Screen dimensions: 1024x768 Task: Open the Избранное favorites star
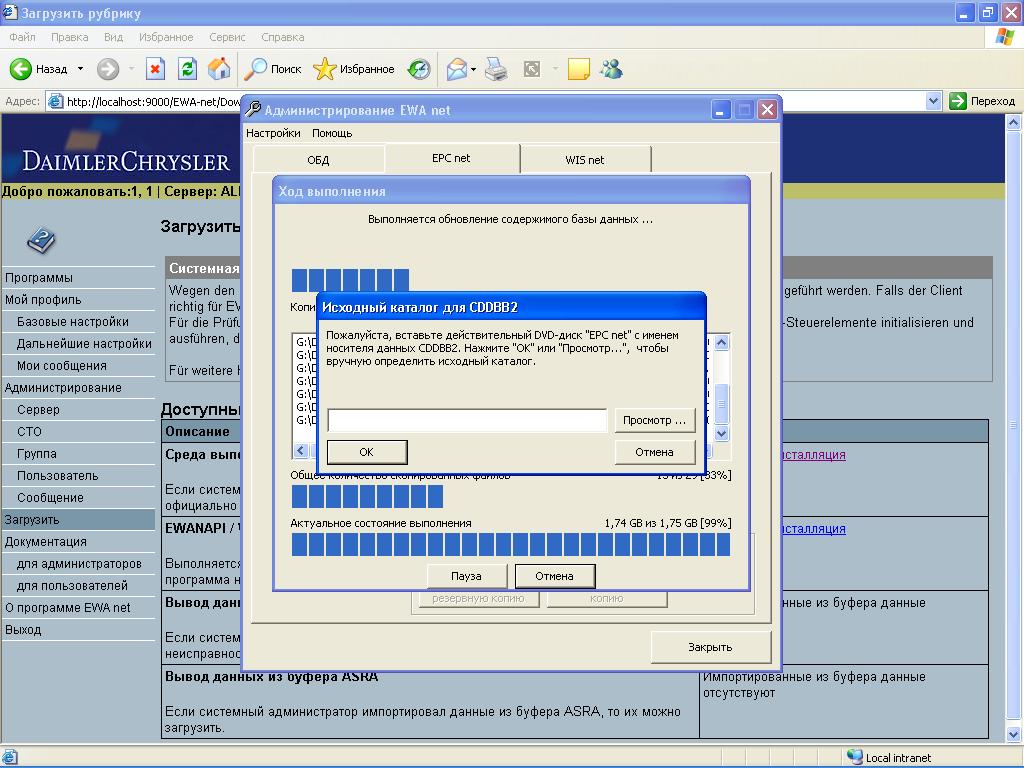click(353, 69)
